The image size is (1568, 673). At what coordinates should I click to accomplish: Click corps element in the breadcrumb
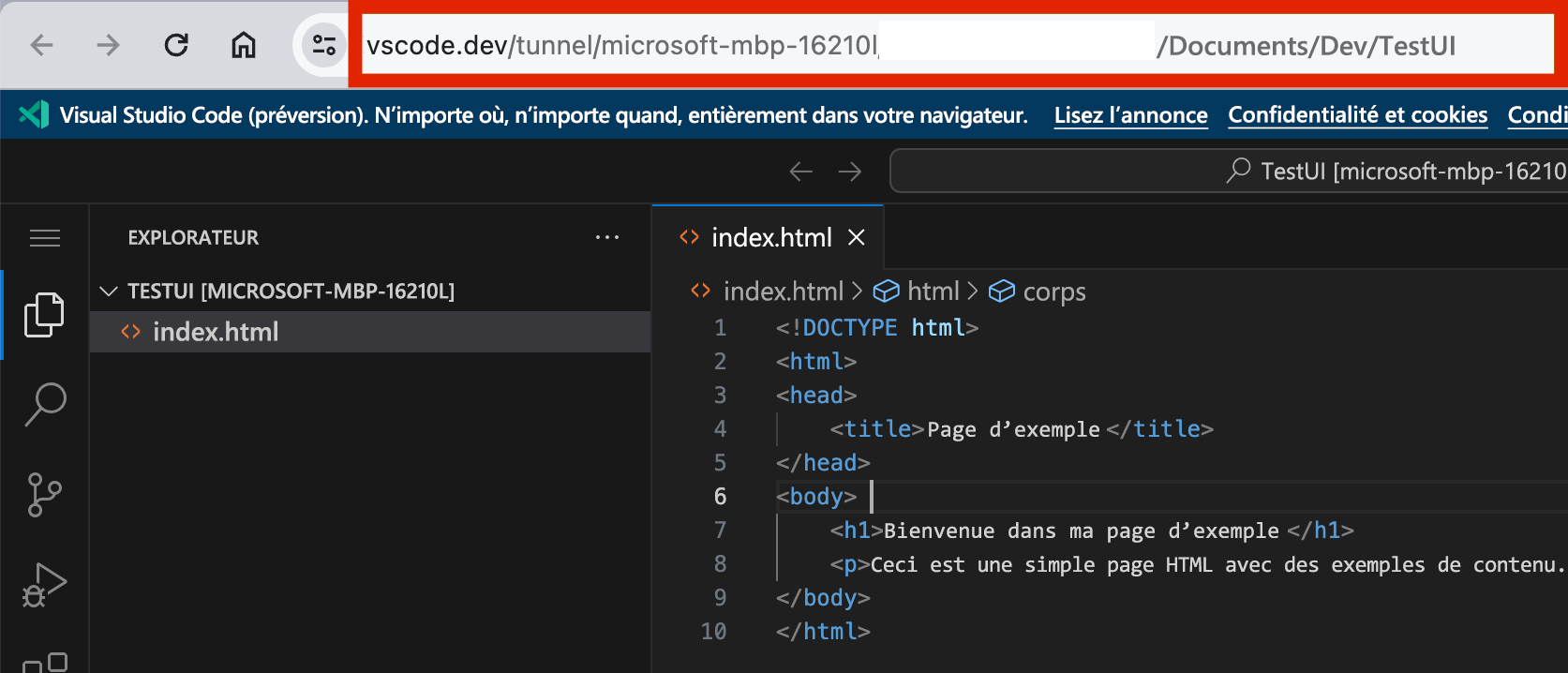[1054, 292]
